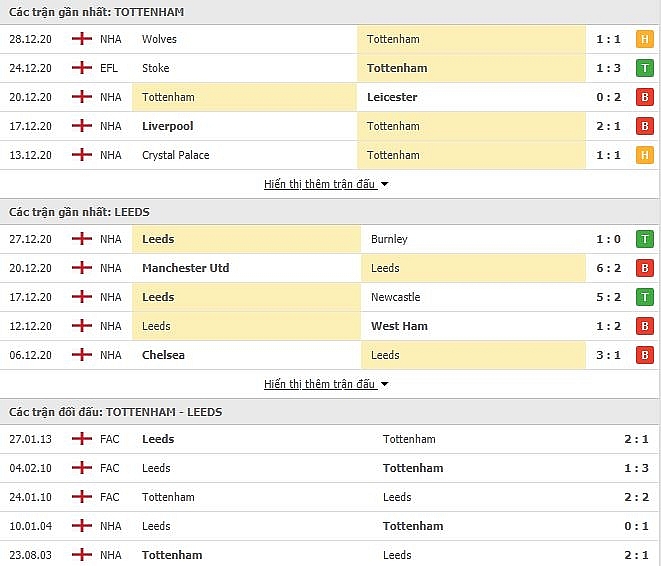The width and height of the screenshot is (661, 566).
Task: Click England flag next to 28.12.20
Action: pos(82,39)
